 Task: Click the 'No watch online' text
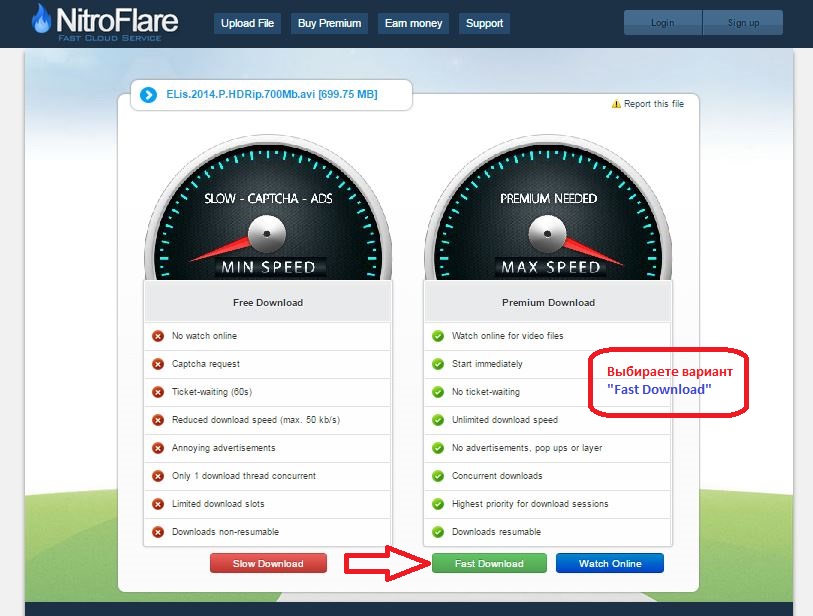[x=204, y=336]
